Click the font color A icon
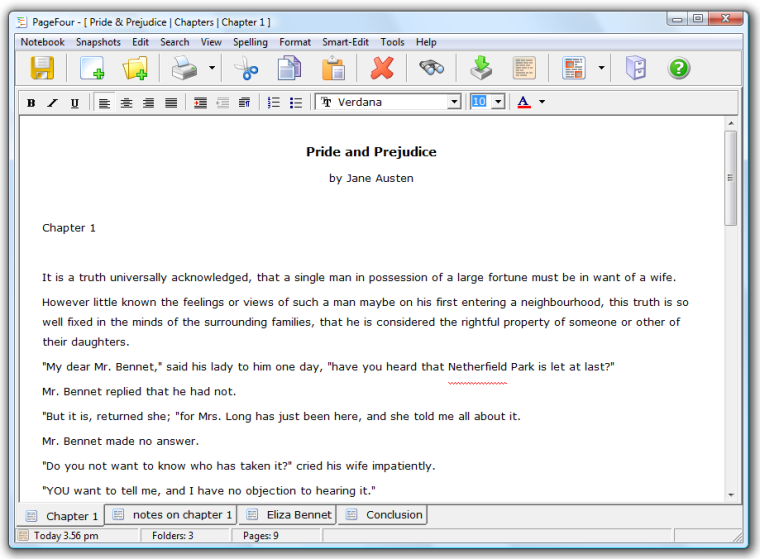The width and height of the screenshot is (760, 559). coord(524,102)
